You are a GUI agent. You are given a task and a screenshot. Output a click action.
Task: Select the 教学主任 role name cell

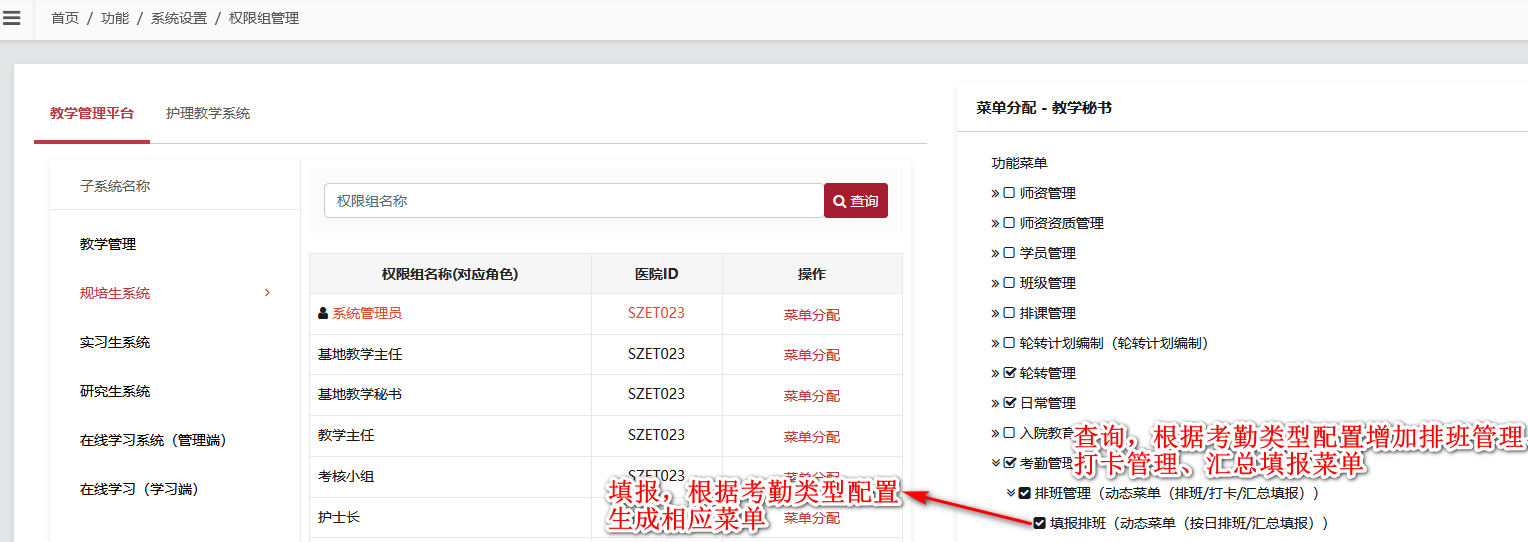coord(450,436)
